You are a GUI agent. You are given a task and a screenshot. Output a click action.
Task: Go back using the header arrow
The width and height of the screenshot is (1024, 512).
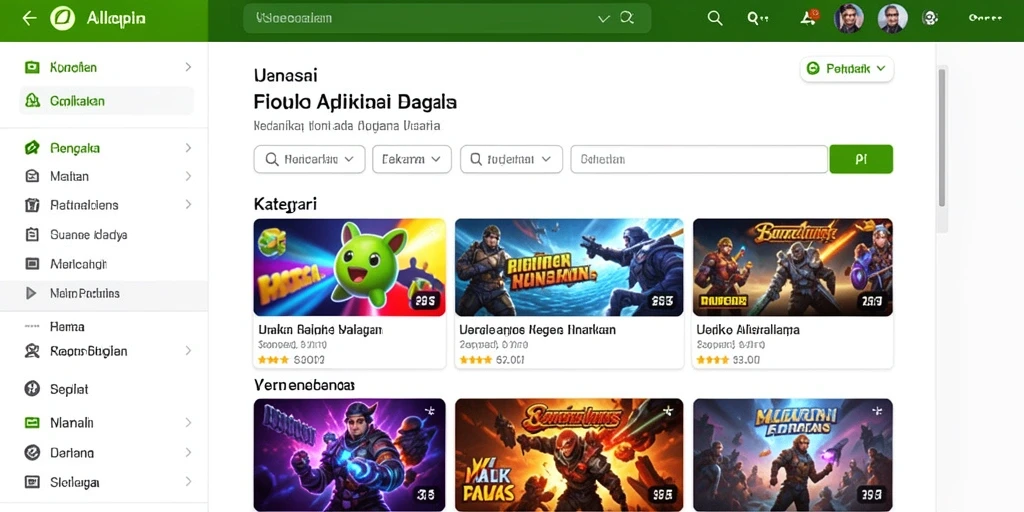point(29,18)
